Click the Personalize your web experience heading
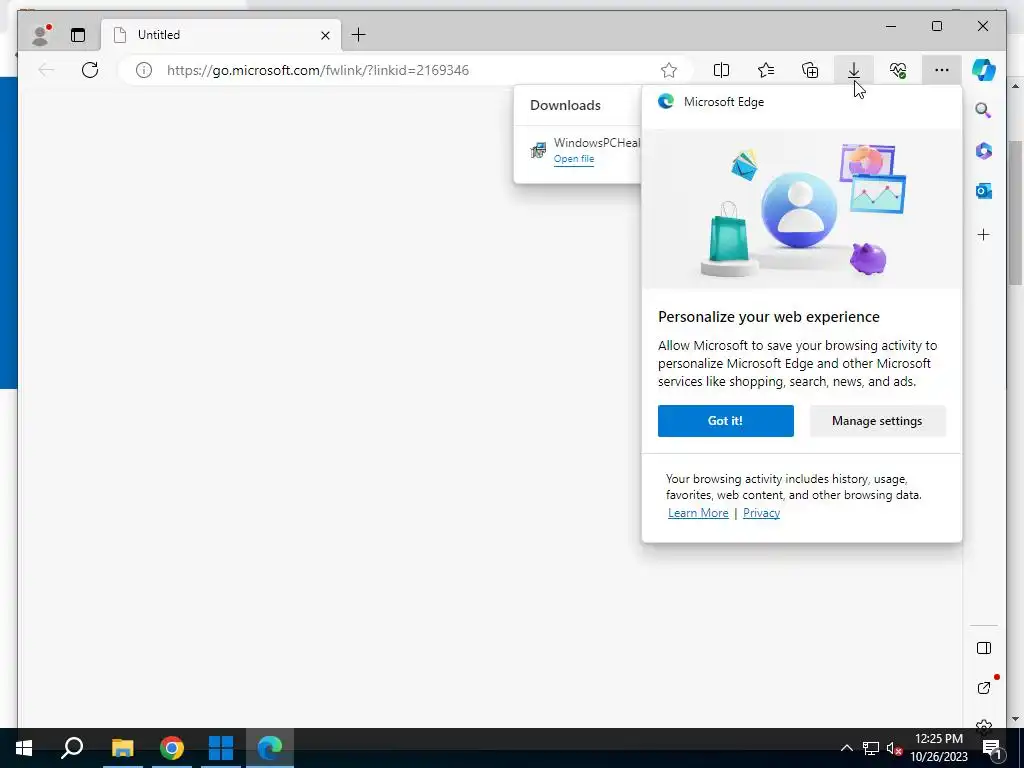Viewport: 1024px width, 768px height. (769, 317)
